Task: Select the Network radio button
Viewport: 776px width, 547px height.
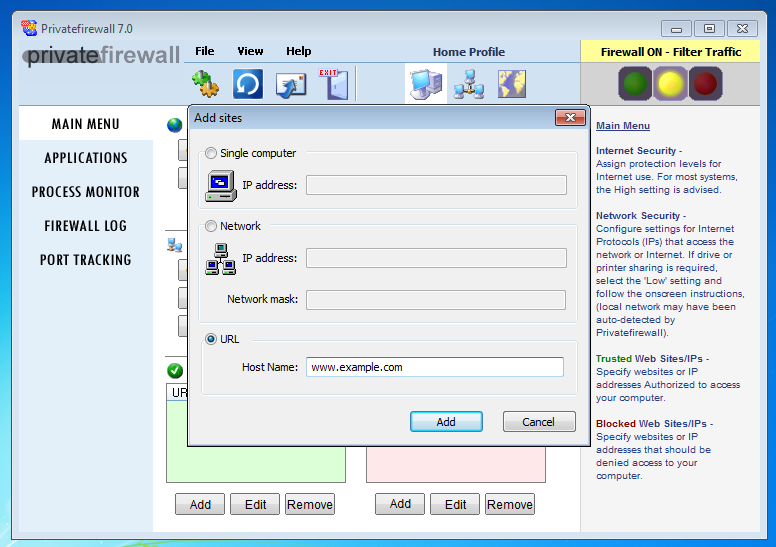Action: (x=211, y=226)
